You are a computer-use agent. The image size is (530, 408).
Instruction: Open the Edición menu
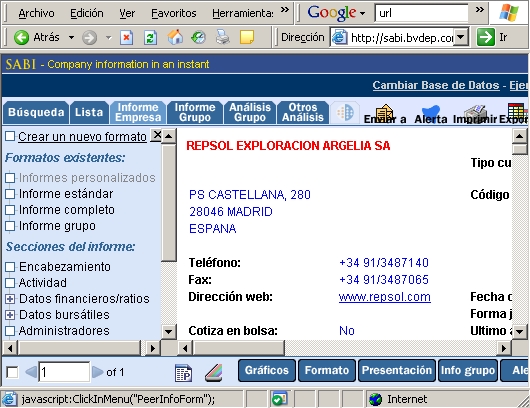pyautogui.click(x=87, y=13)
